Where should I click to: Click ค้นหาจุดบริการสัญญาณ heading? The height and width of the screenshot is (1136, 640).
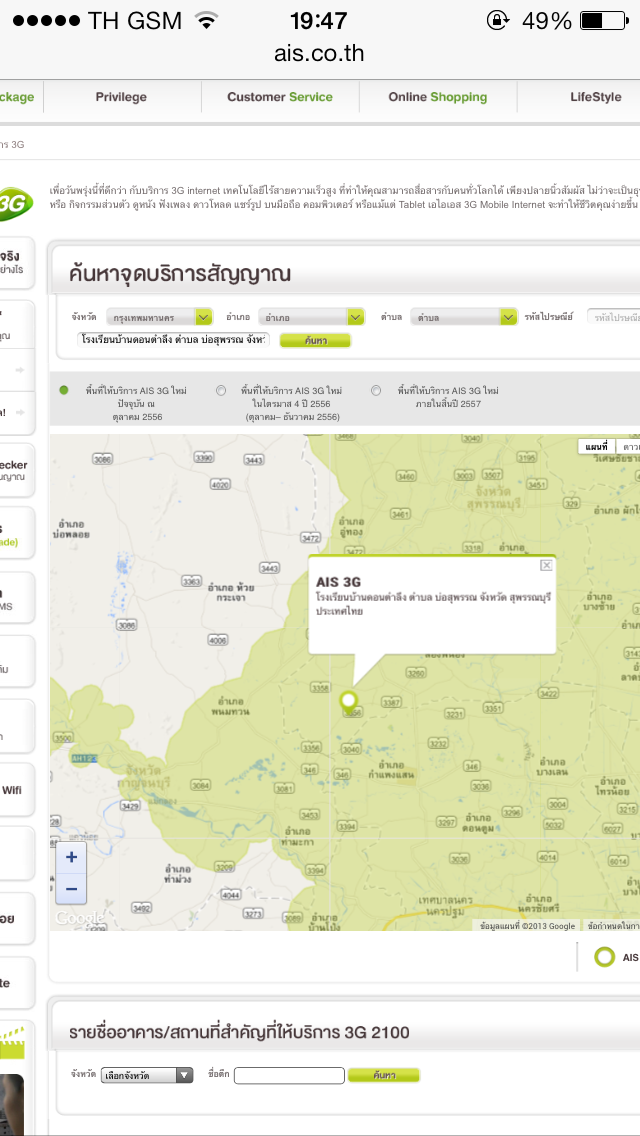click(180, 274)
